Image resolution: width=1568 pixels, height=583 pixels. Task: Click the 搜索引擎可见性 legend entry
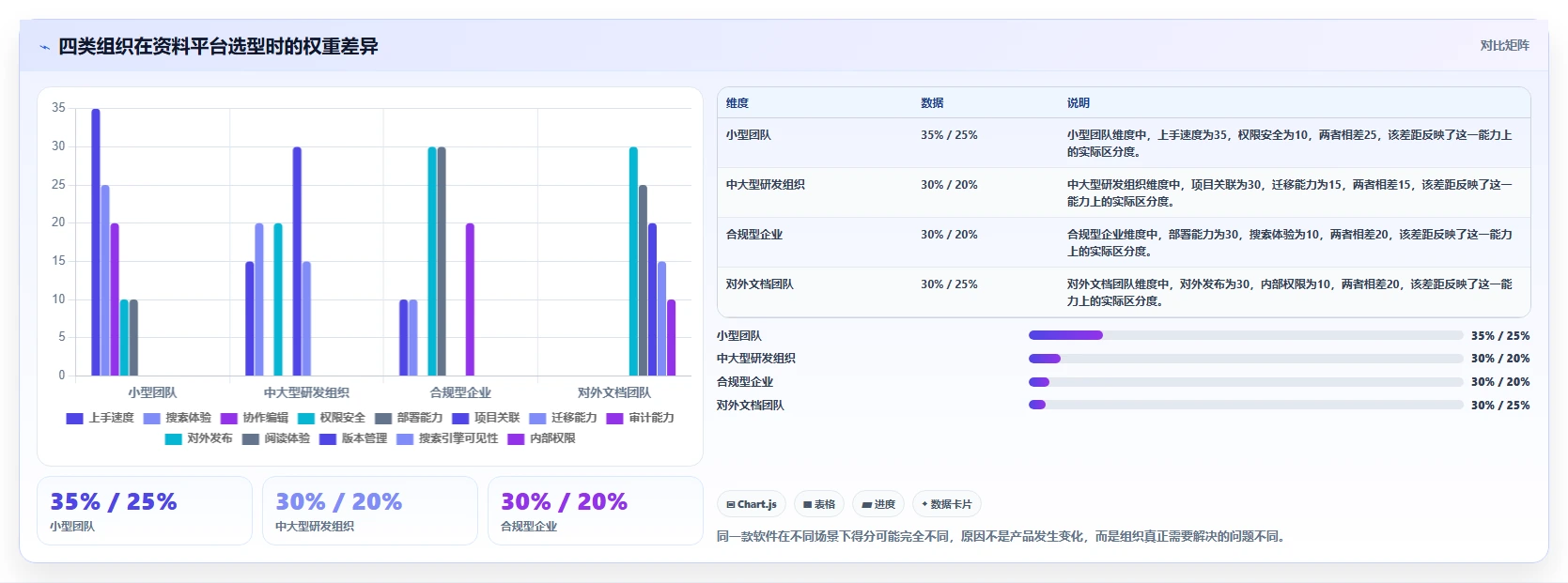(447, 438)
